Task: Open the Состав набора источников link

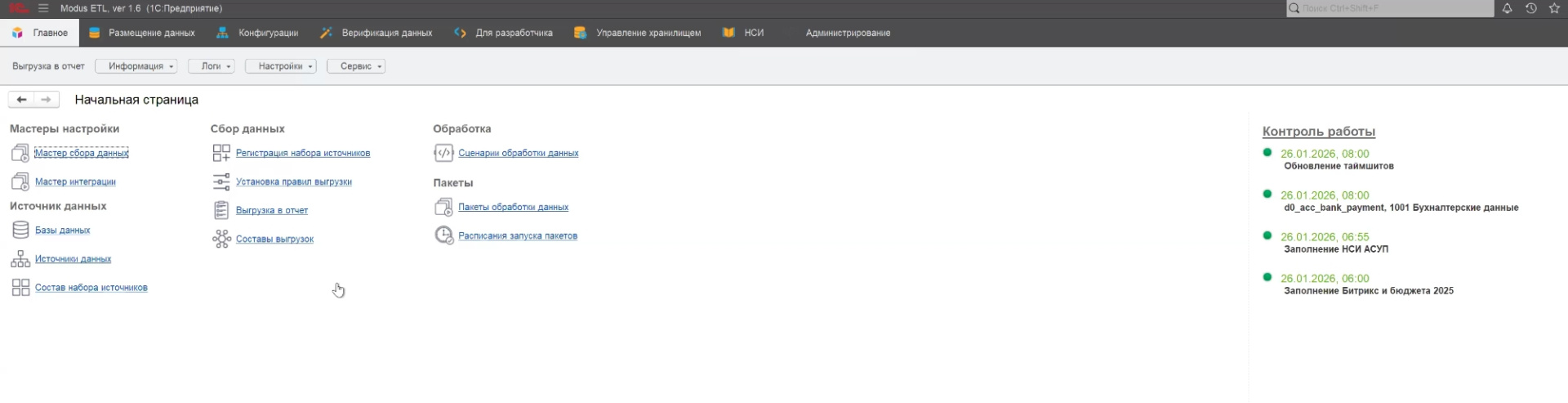Action: [x=91, y=288]
